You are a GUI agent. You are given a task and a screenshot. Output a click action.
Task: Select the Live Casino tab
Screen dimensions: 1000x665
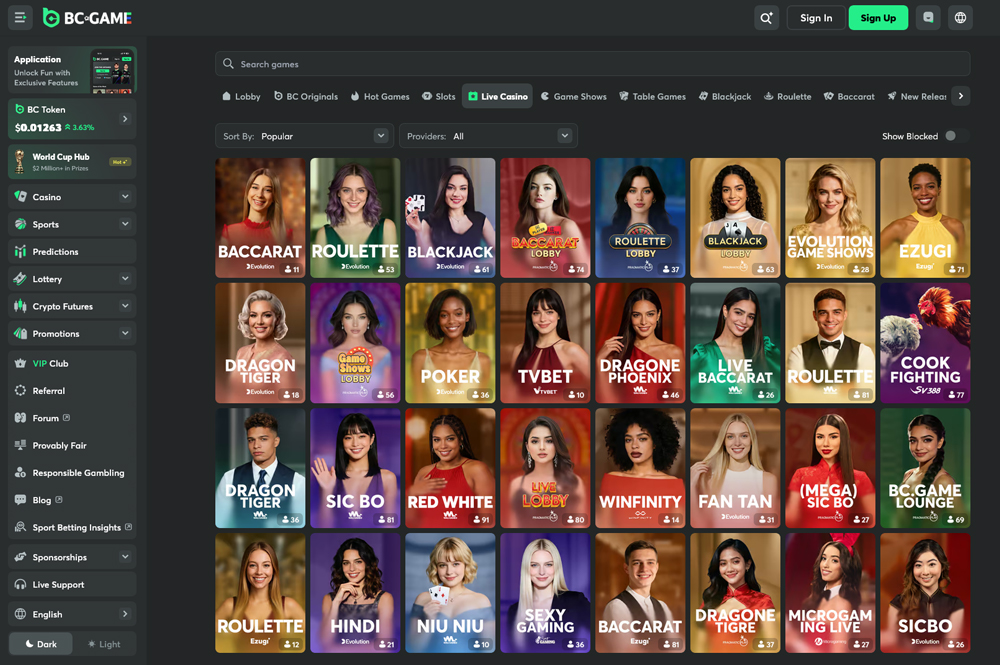pos(497,96)
